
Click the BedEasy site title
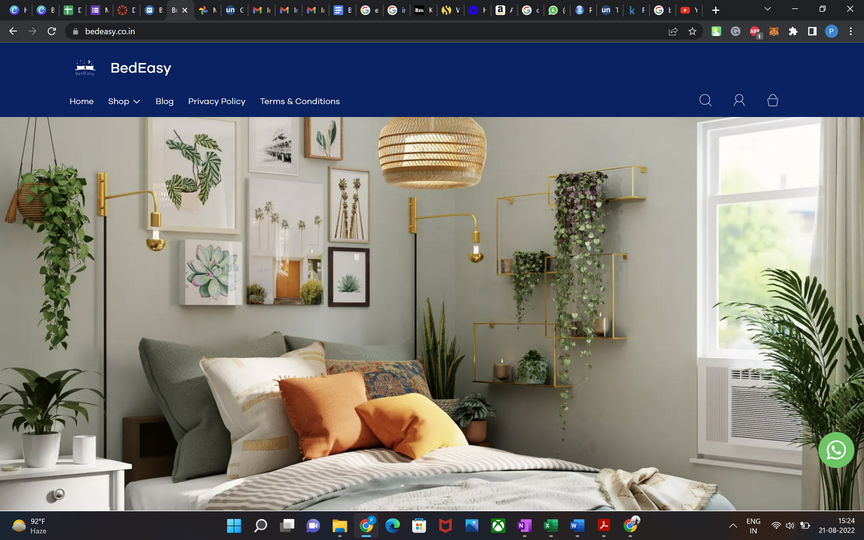[x=141, y=68]
